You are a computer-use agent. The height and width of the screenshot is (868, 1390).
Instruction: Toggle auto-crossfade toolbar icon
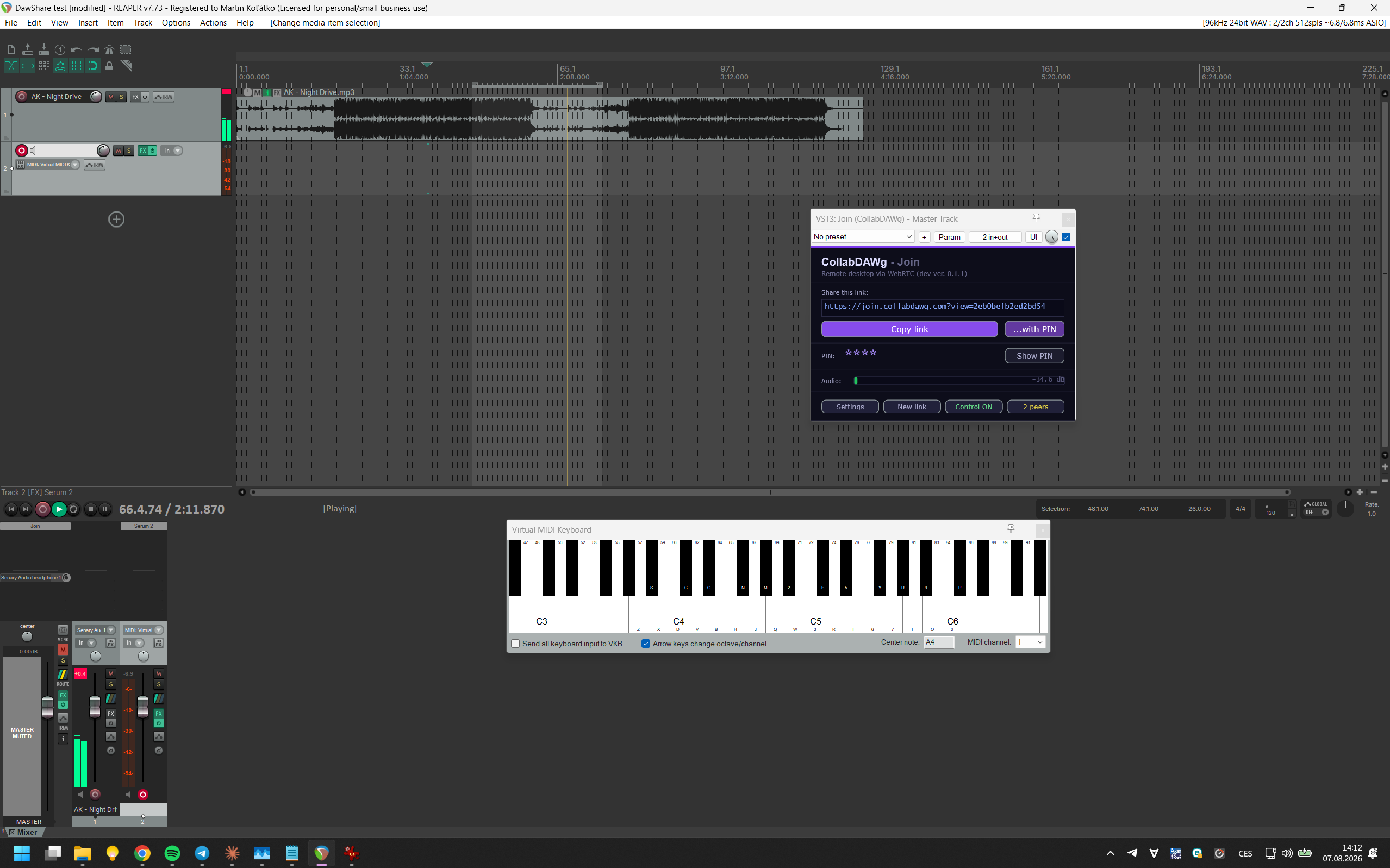pyautogui.click(x=11, y=66)
